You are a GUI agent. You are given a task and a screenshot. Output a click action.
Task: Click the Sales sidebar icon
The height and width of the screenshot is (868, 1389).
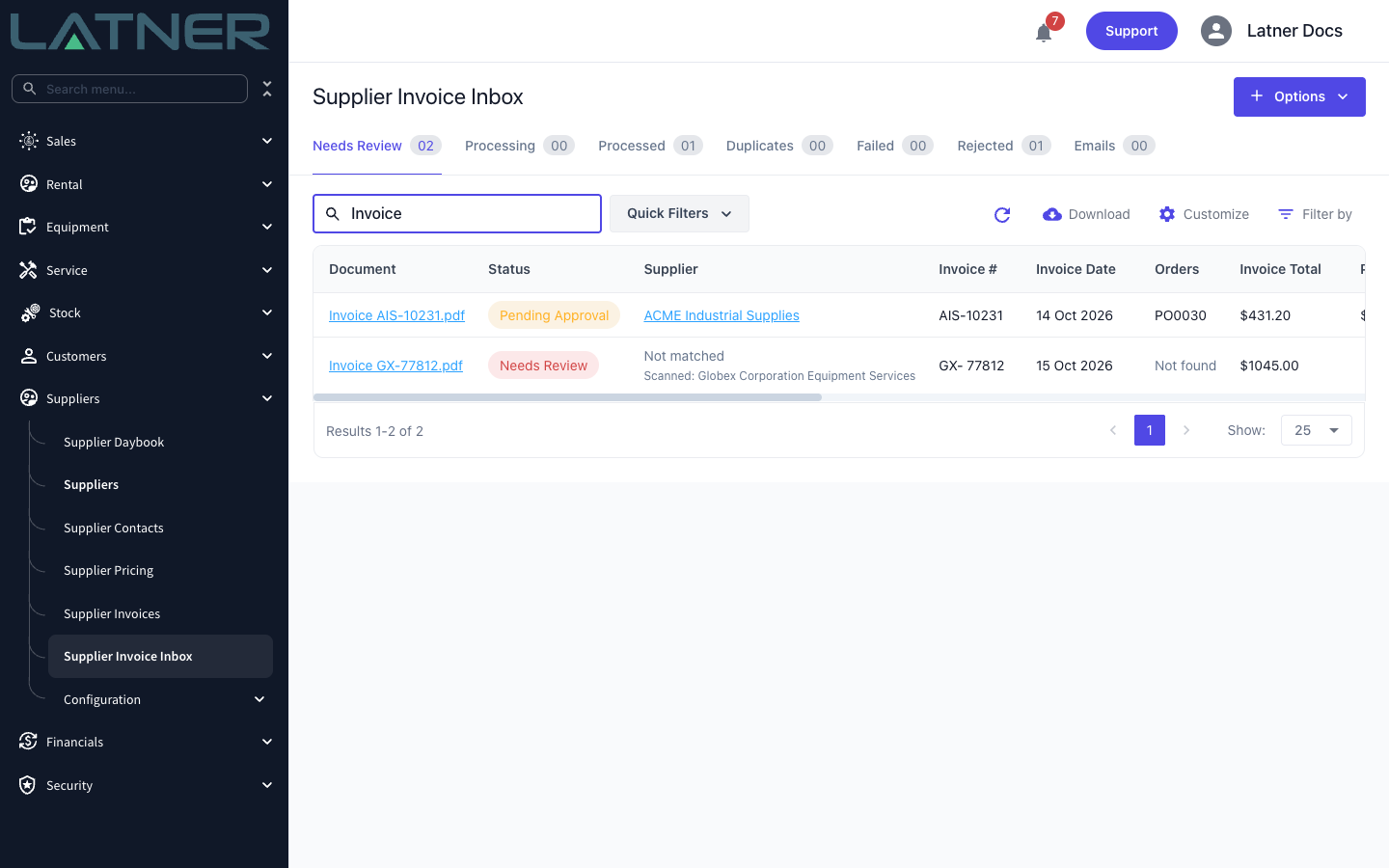click(x=29, y=141)
